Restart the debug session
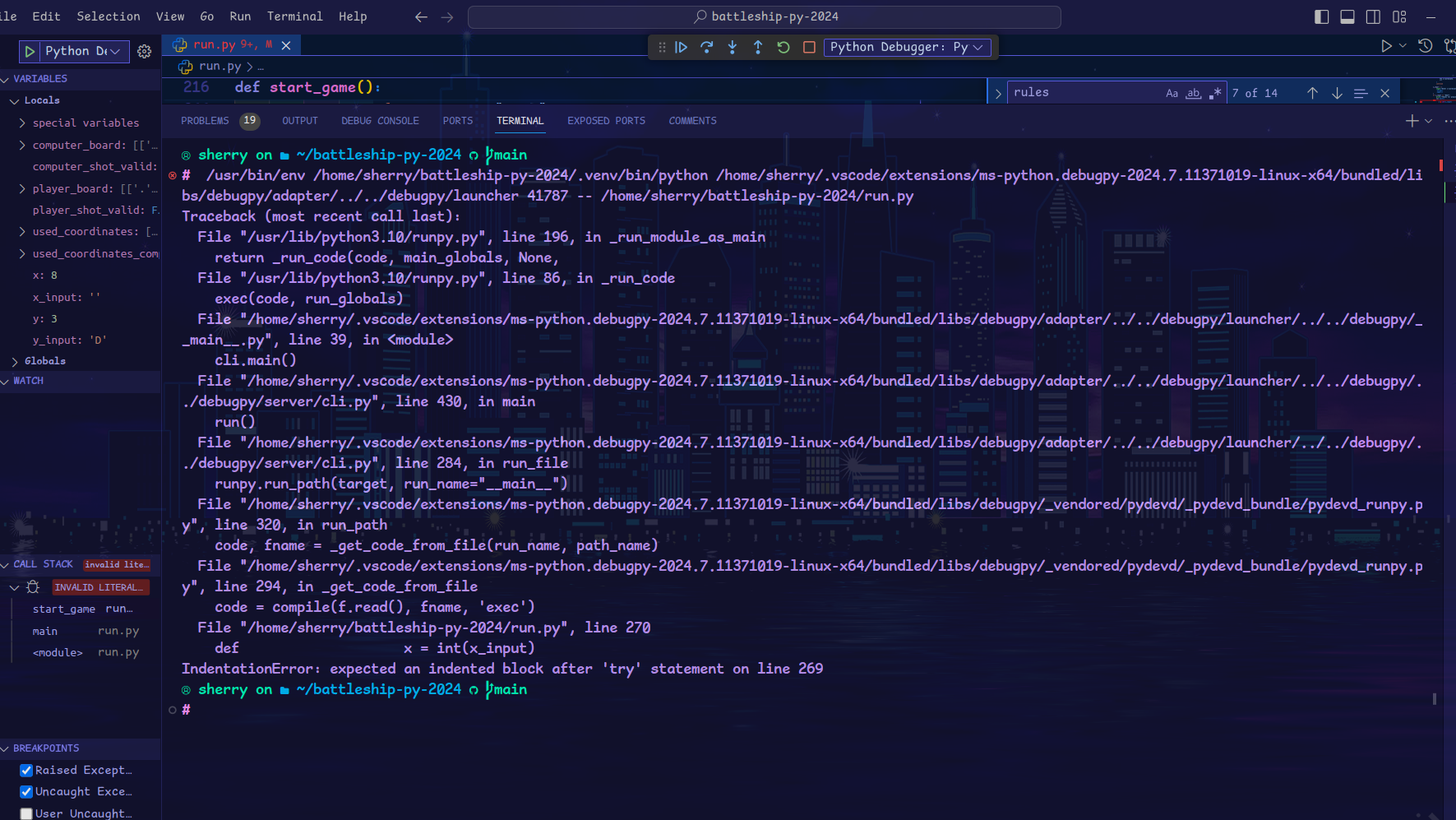 pos(783,47)
